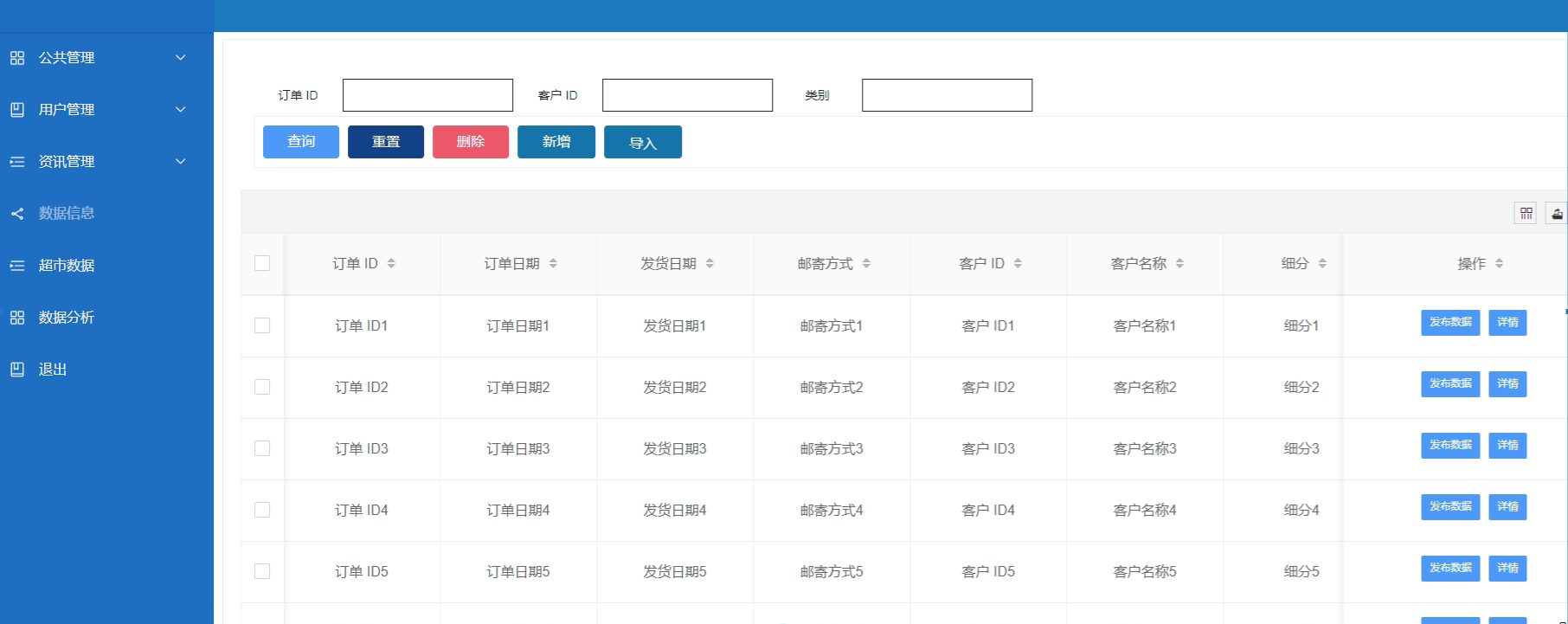1568x624 pixels.
Task: Sort by 客户名称 using its sort arrows
Action: (x=1179, y=263)
